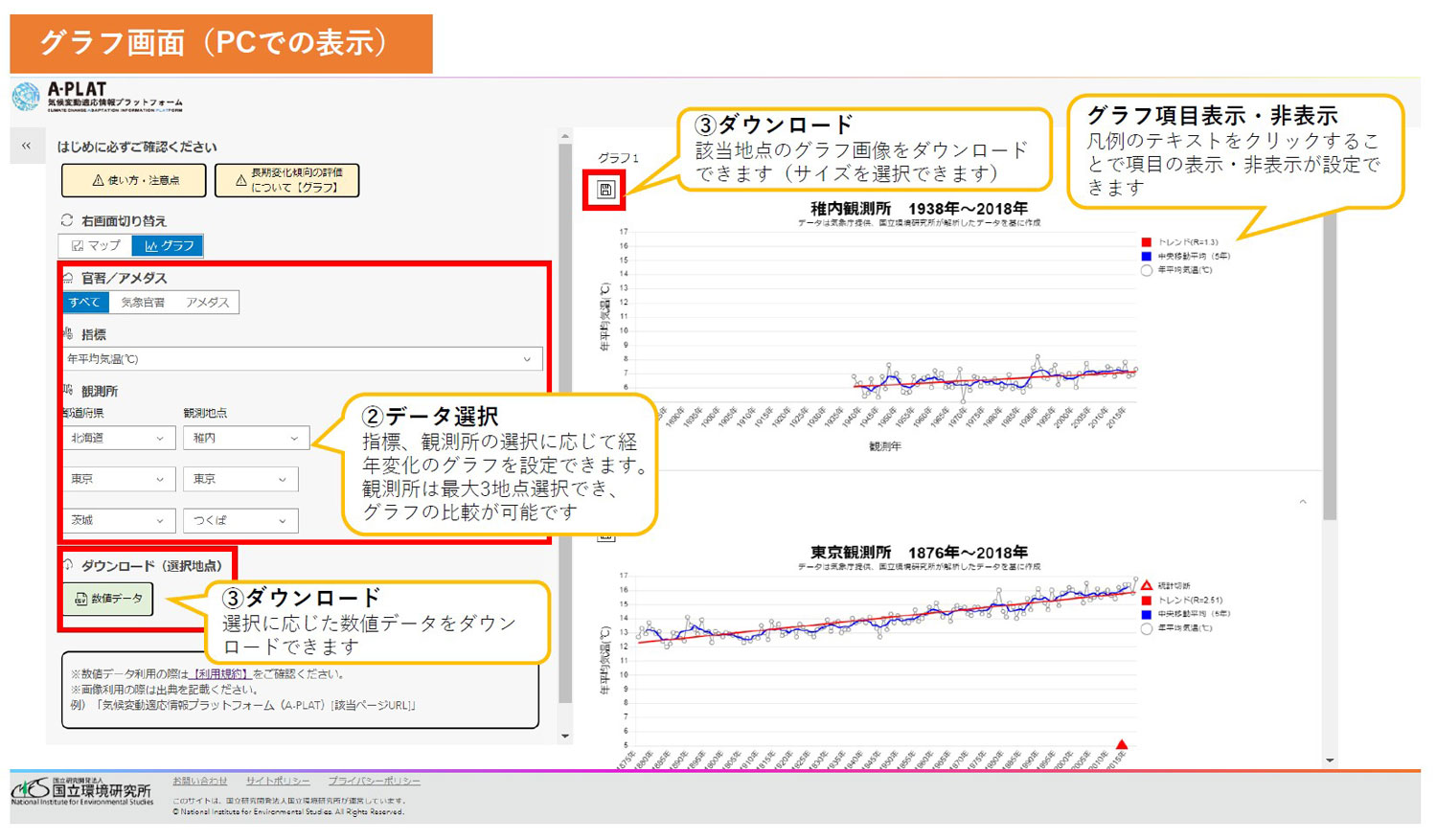
Task: Click the red triangle marker on Tokyo graph
Action: pyautogui.click(x=1122, y=744)
